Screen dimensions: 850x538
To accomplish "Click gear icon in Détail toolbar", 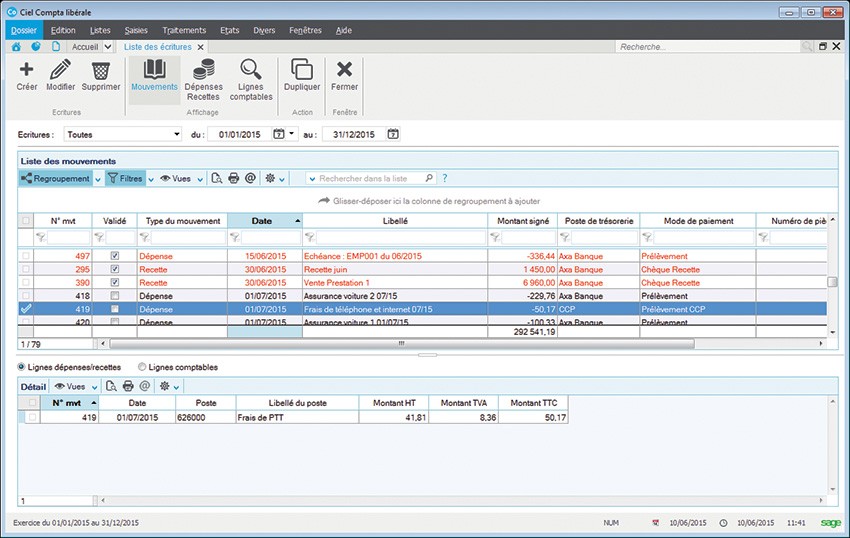I will tap(164, 386).
